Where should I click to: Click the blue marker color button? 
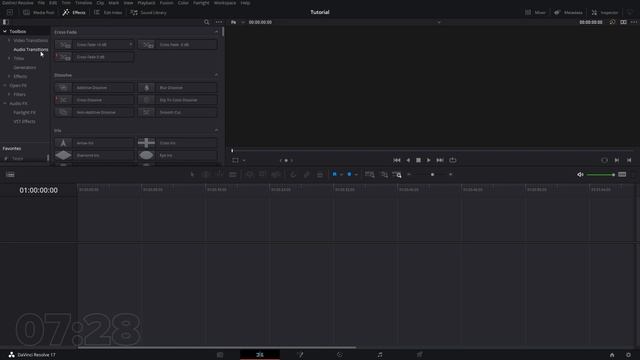[x=349, y=174]
